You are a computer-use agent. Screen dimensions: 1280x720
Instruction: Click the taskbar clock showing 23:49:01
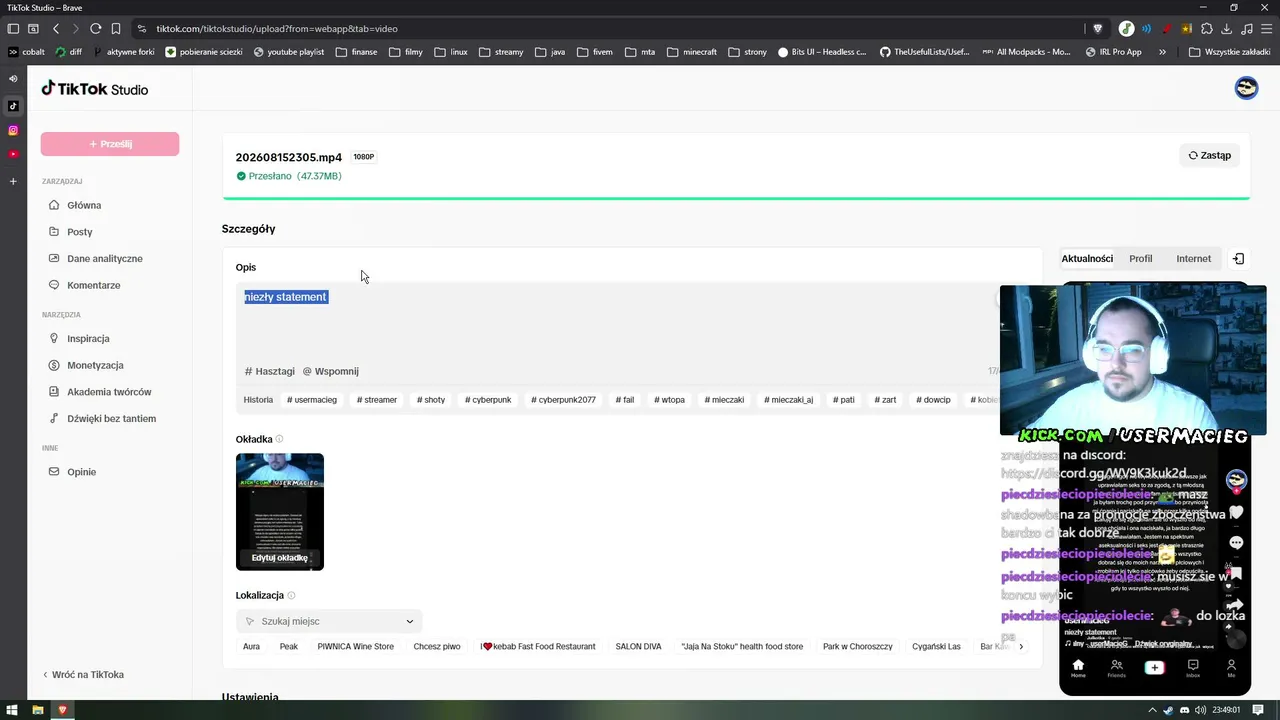[x=1225, y=710]
